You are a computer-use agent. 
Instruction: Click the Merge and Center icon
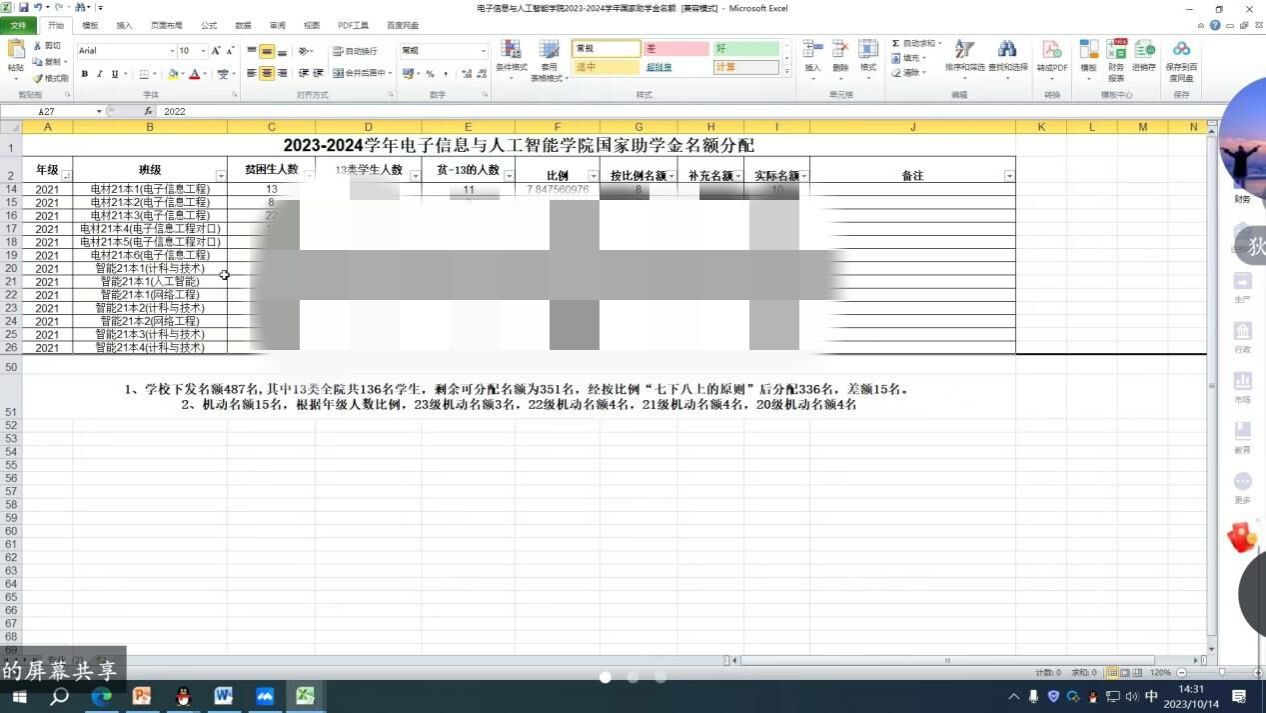361,73
